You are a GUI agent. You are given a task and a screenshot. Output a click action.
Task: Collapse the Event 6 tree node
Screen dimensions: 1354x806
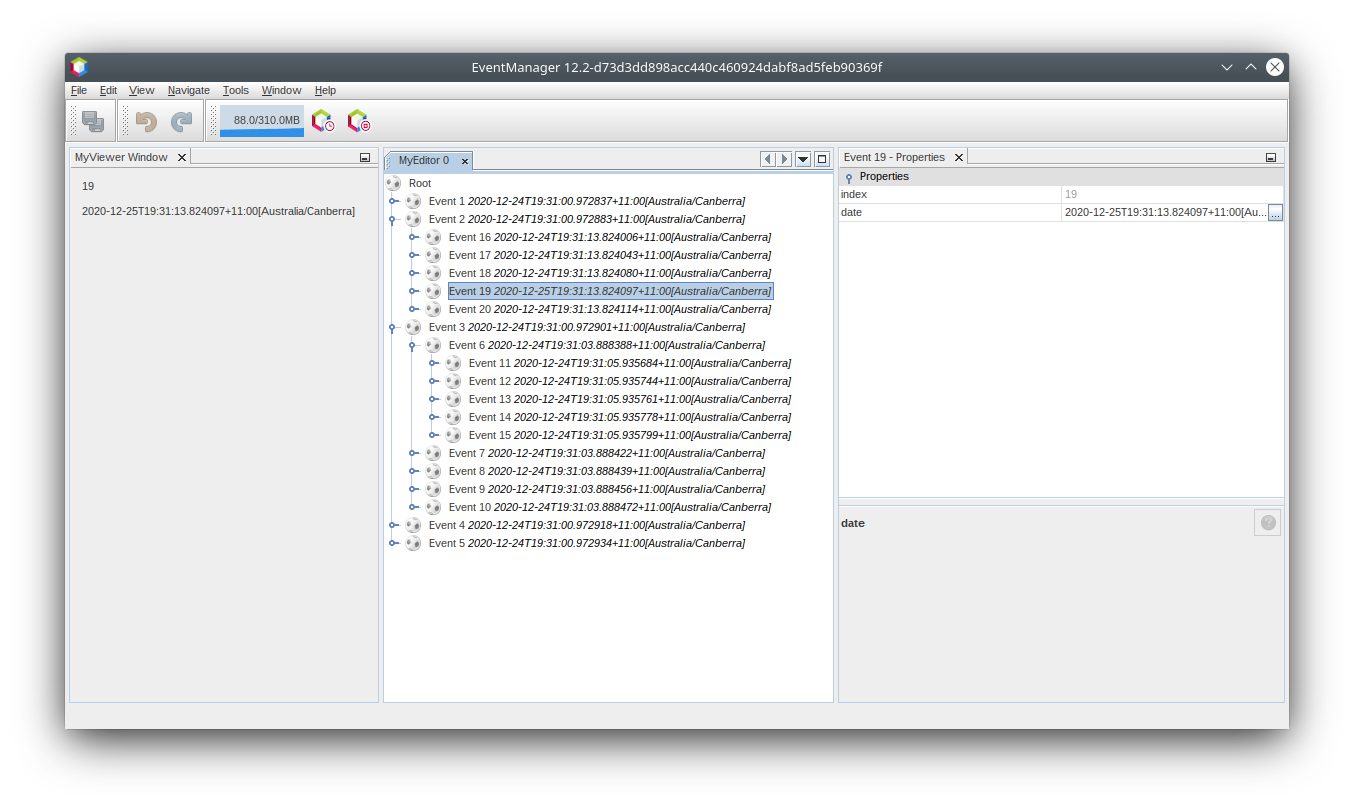coord(413,345)
